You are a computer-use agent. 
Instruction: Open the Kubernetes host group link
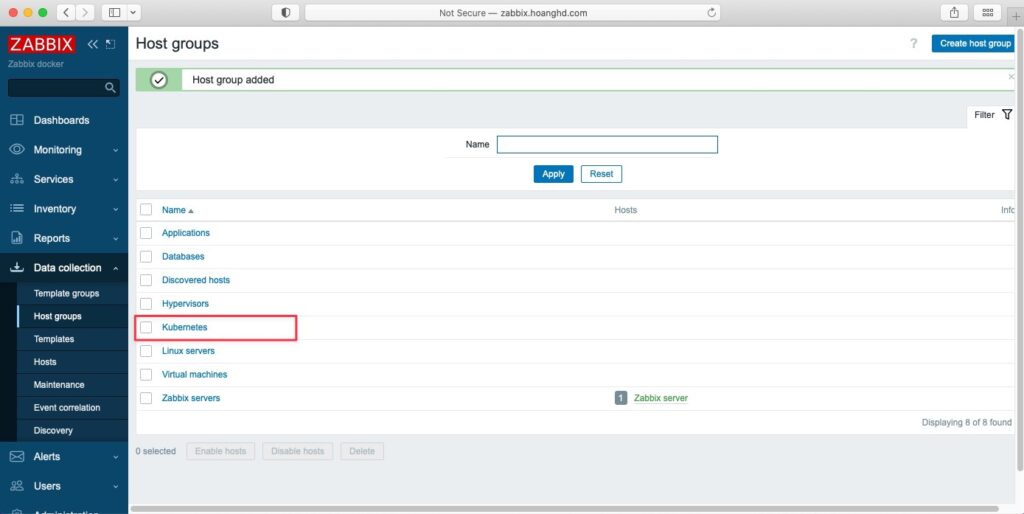(x=184, y=327)
